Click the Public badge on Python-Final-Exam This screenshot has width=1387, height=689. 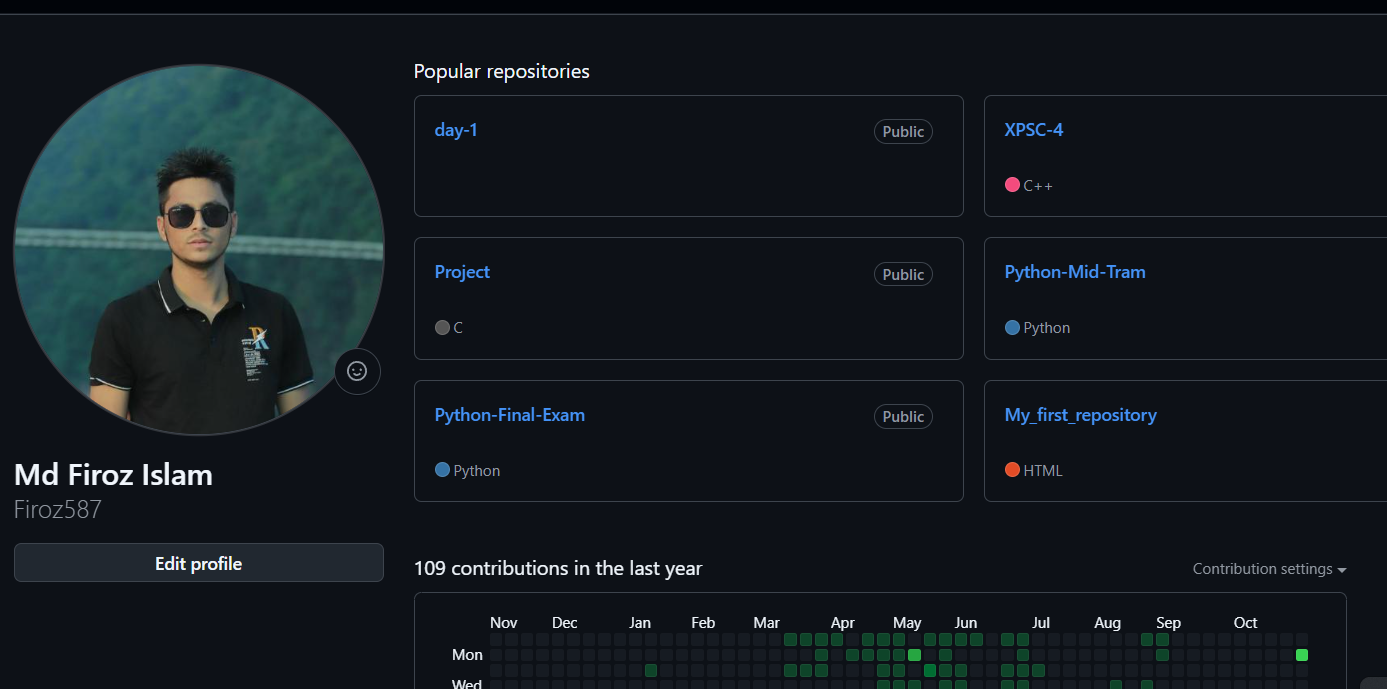(x=902, y=416)
